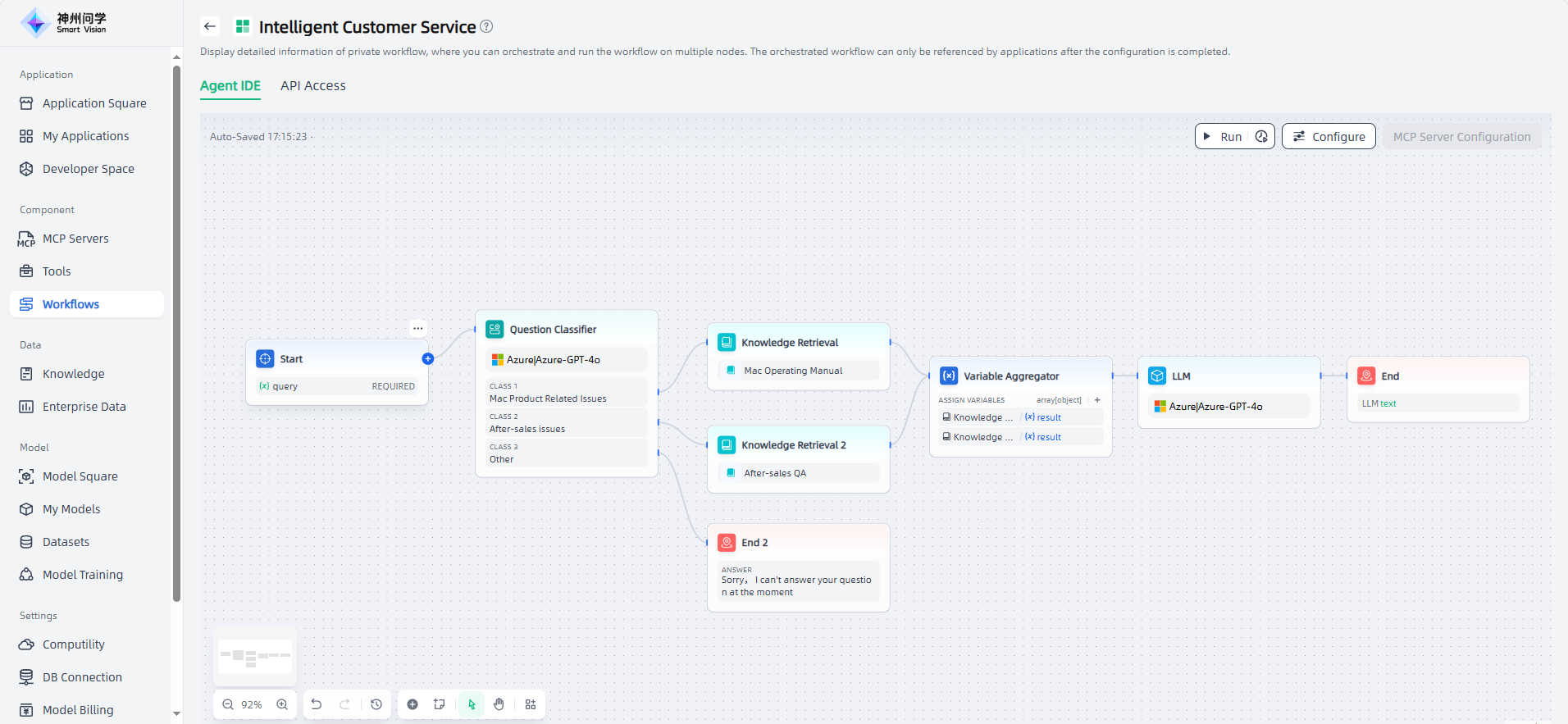Zoom out the workflow canvas
The height and width of the screenshot is (724, 1568).
pyautogui.click(x=228, y=704)
